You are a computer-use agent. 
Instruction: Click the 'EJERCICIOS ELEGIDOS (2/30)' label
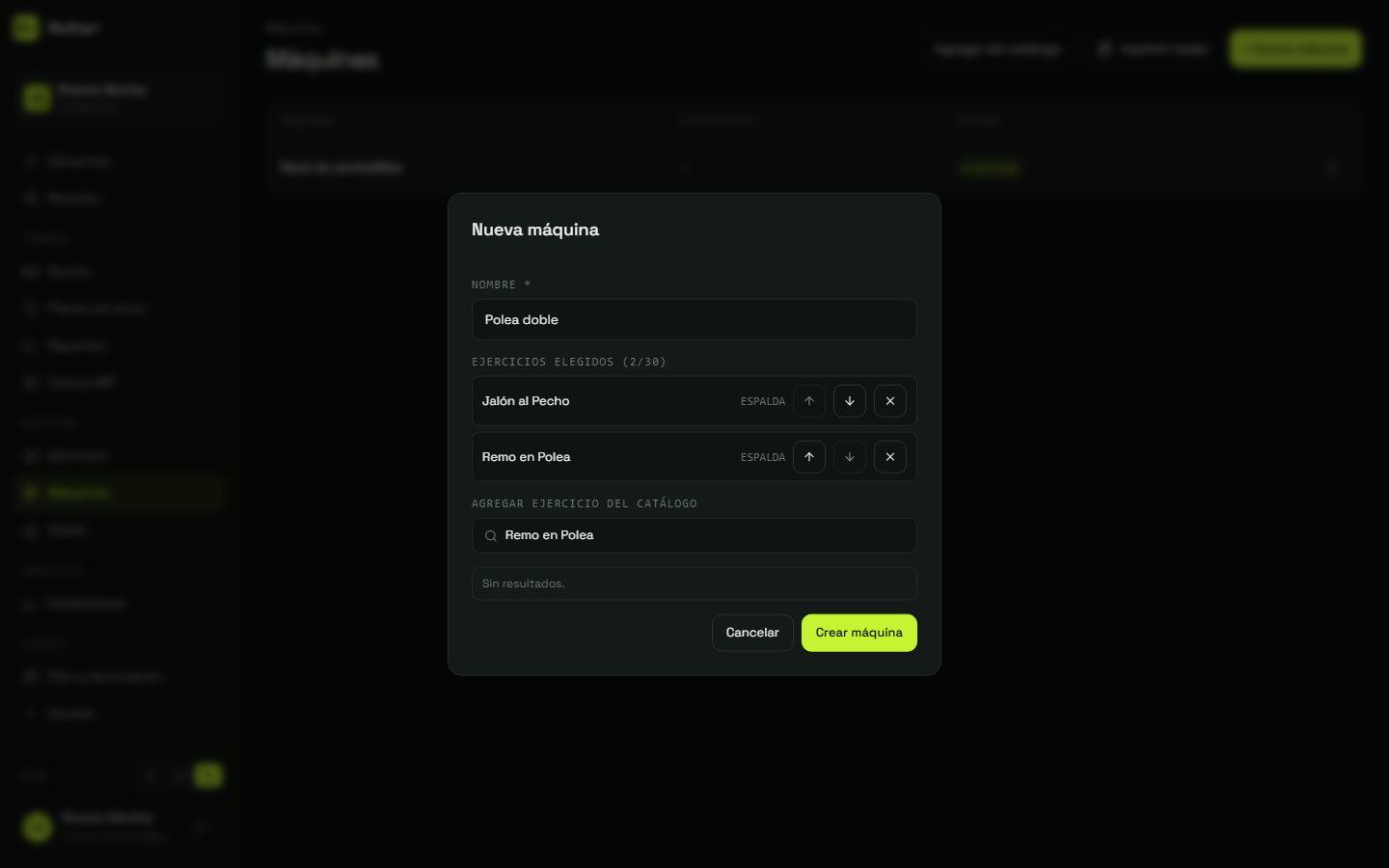(569, 362)
